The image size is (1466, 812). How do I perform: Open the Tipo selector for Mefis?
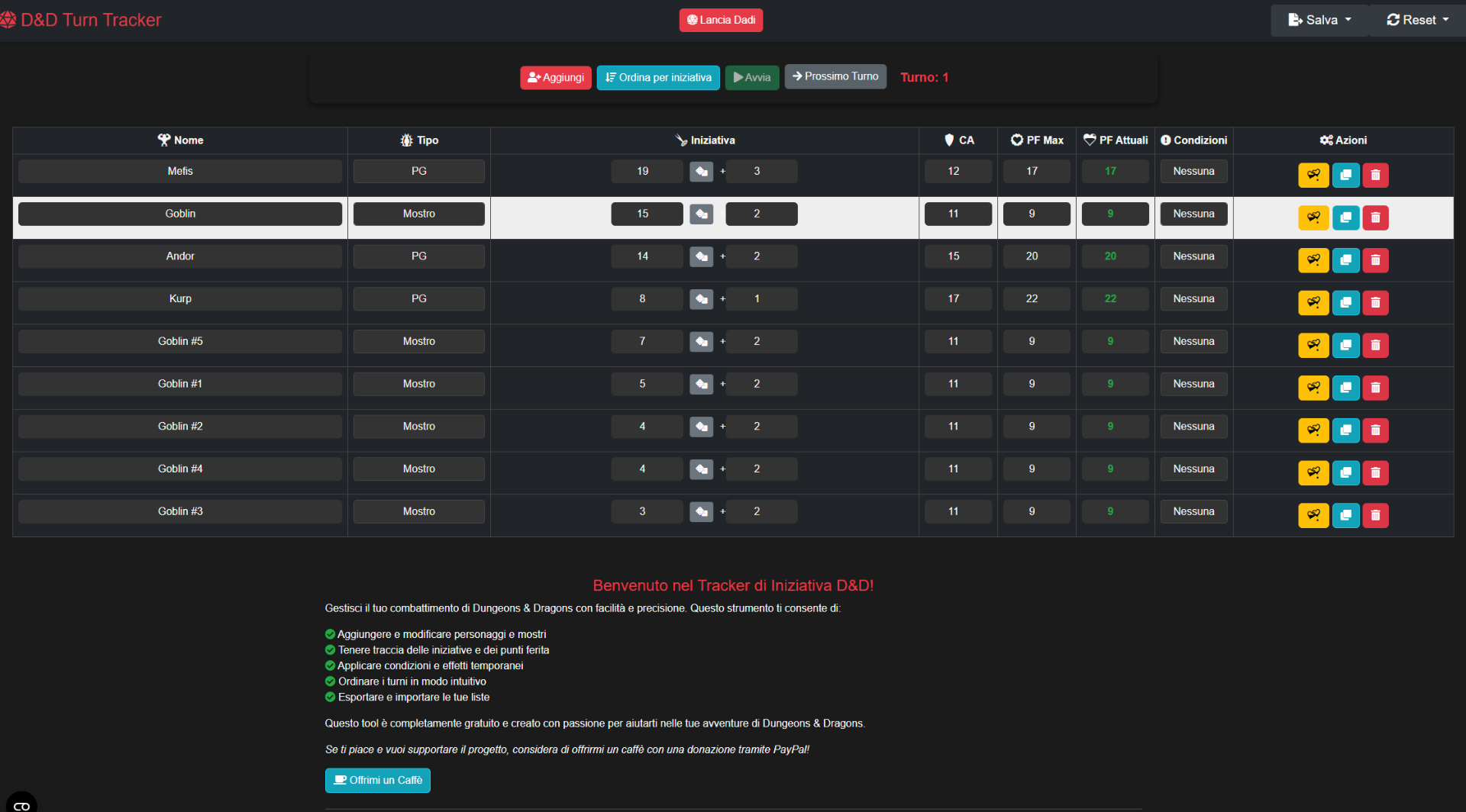(x=418, y=172)
